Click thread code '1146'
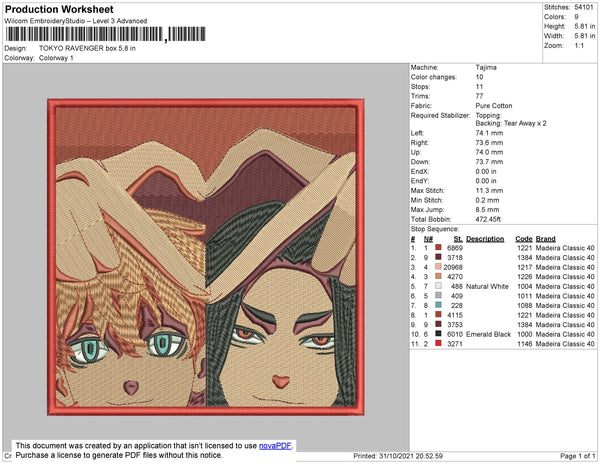This screenshot has height=464, width=600. pyautogui.click(x=524, y=344)
